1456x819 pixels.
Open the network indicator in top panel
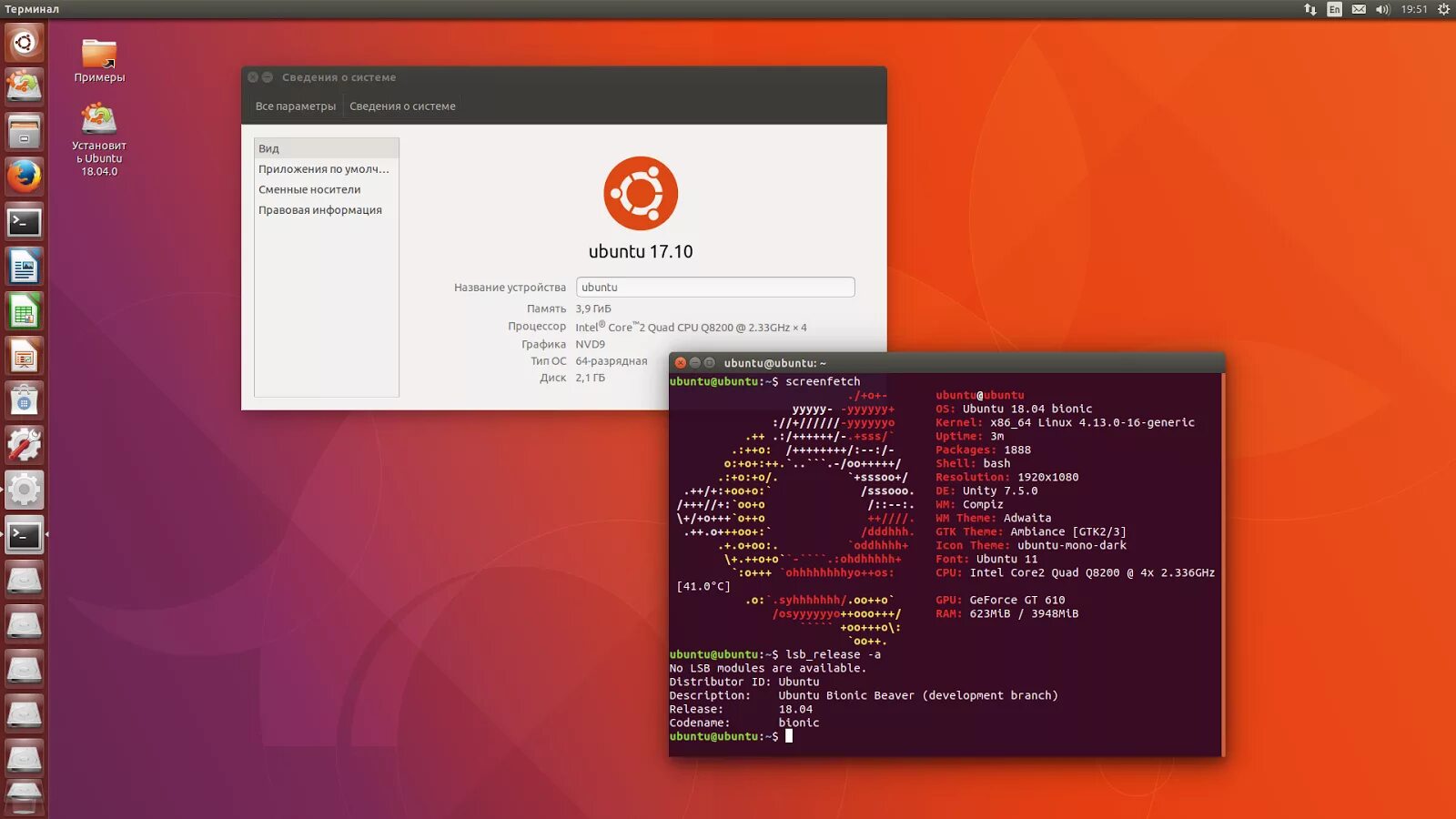(x=1310, y=9)
